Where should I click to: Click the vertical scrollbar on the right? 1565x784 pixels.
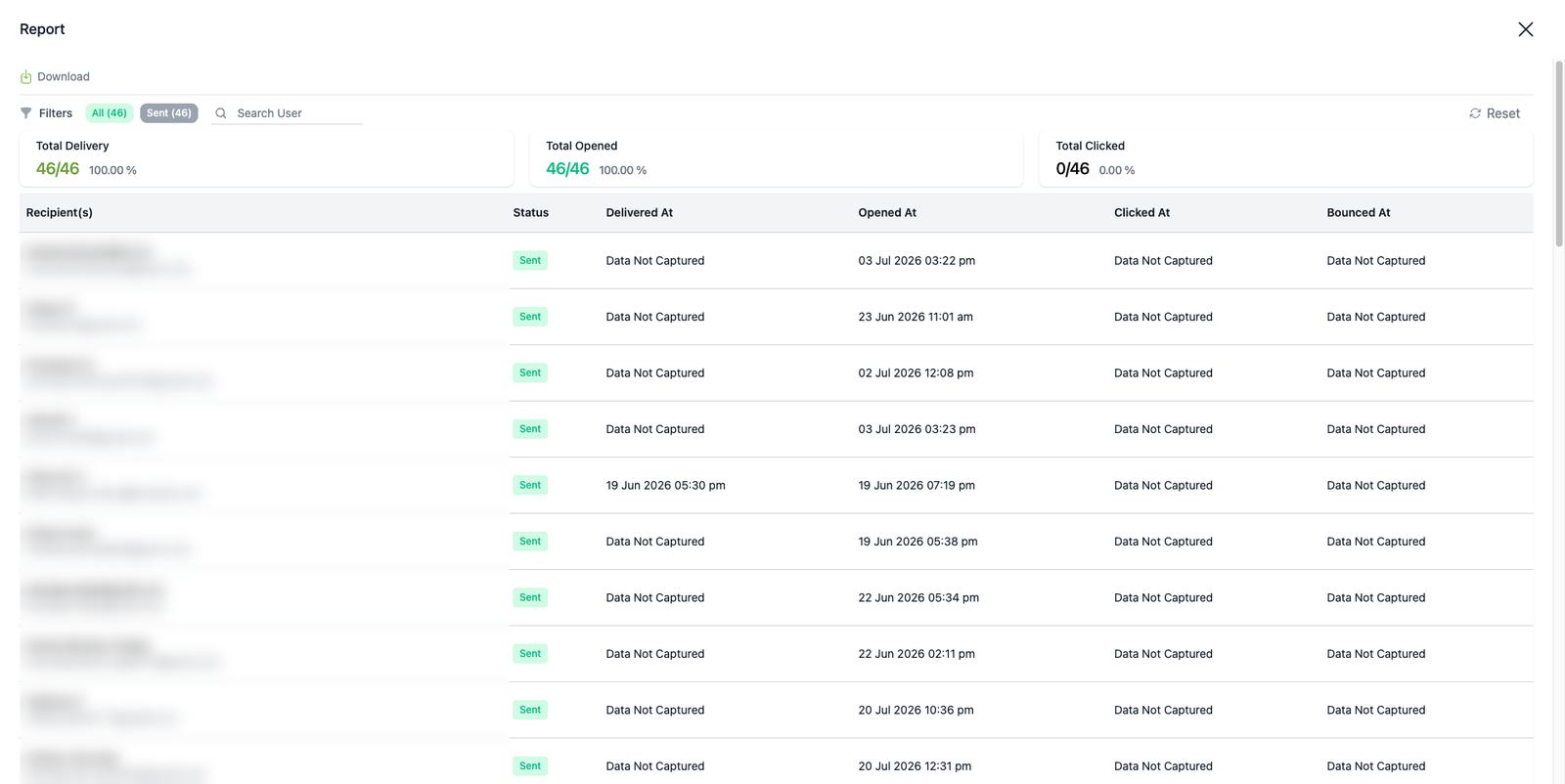tap(1559, 154)
